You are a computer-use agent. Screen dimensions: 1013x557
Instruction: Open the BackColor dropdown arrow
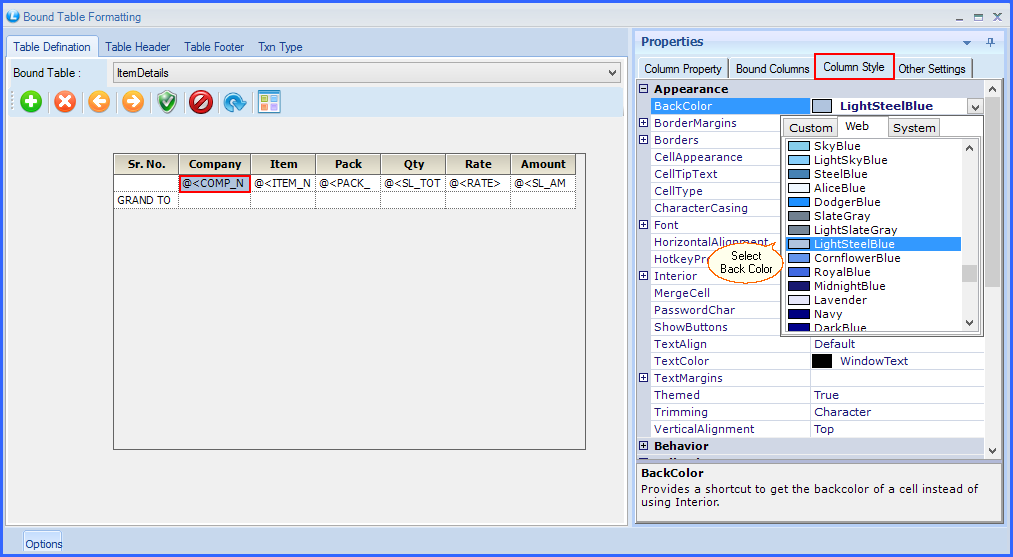973,106
